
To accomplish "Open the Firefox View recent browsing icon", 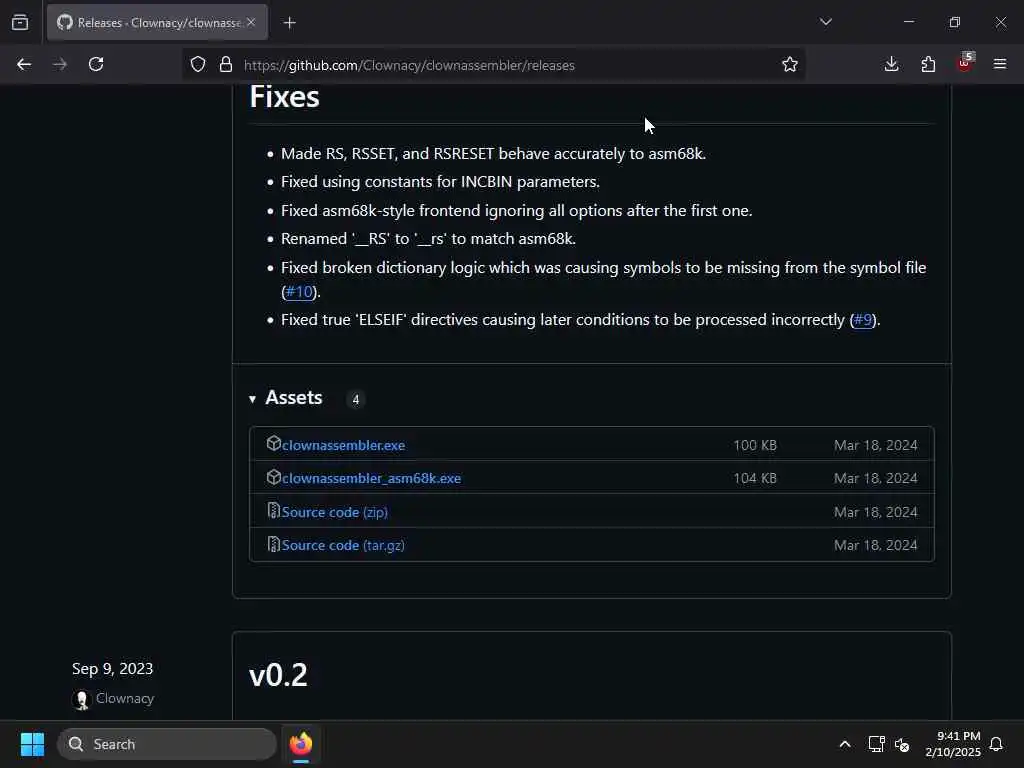I will point(20,23).
